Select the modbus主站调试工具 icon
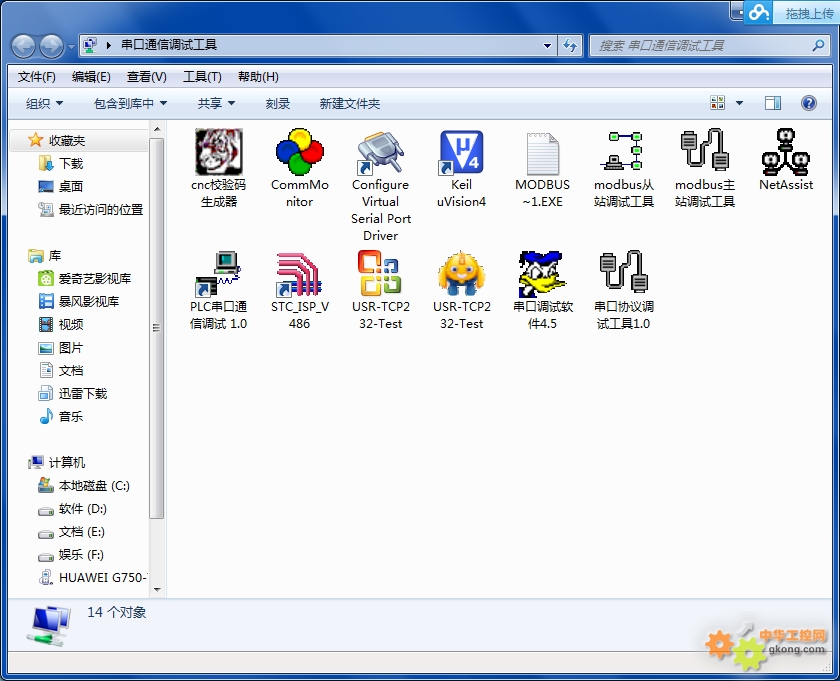This screenshot has width=840, height=681. pyautogui.click(x=704, y=150)
